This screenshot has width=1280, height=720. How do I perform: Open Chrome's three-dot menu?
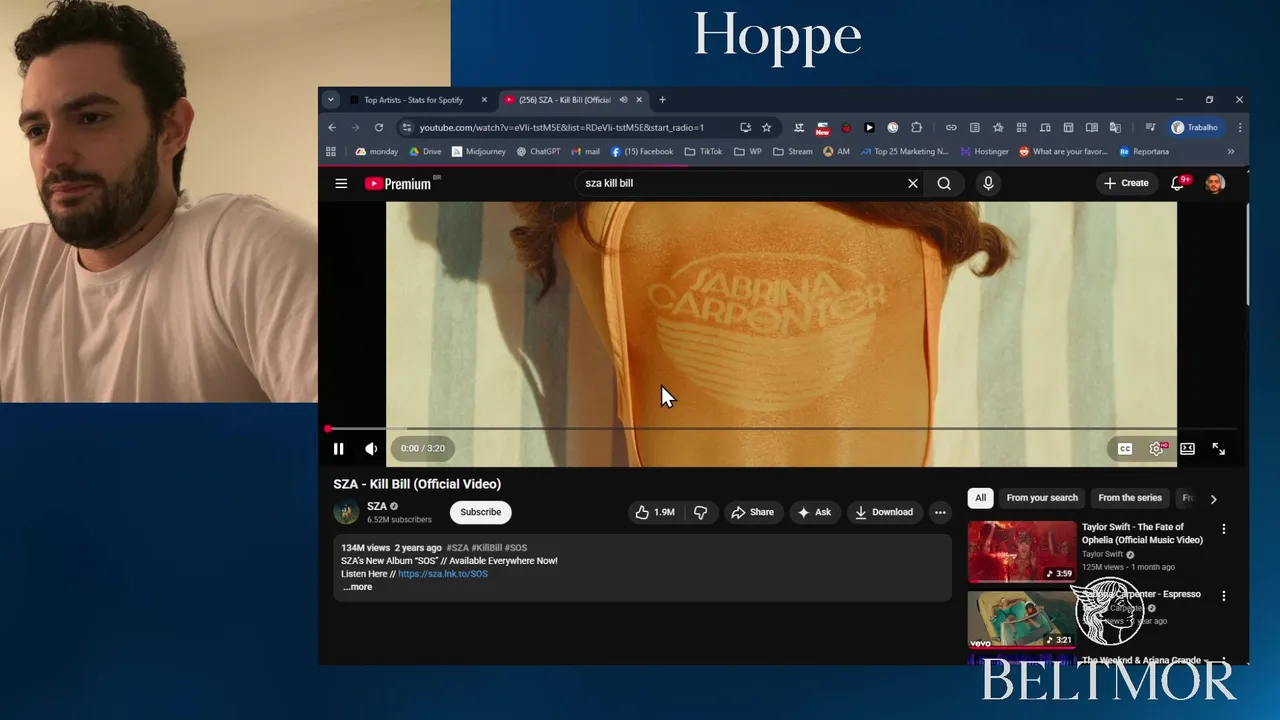(x=1240, y=127)
